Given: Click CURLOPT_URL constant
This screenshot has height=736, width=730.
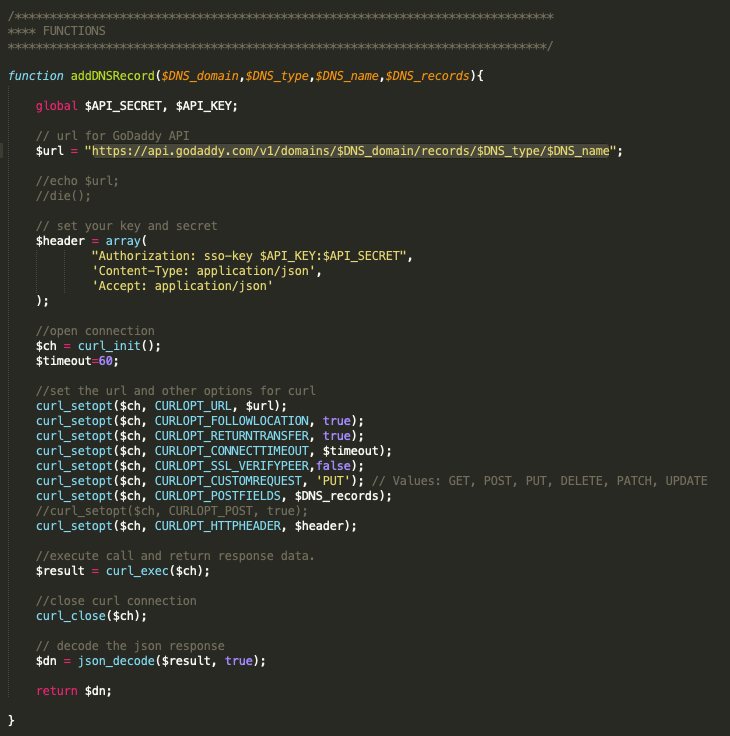Looking at the screenshot, I should pos(193,406).
